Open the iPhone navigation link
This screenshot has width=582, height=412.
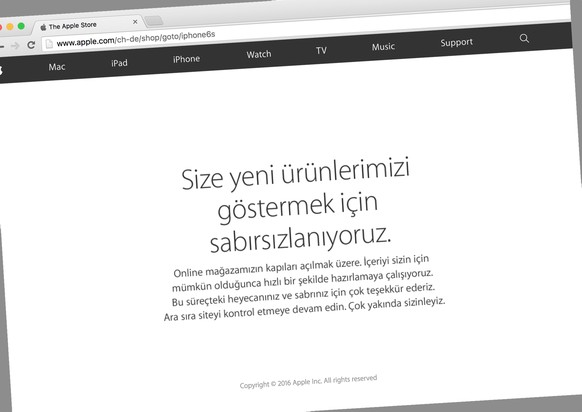pos(186,59)
